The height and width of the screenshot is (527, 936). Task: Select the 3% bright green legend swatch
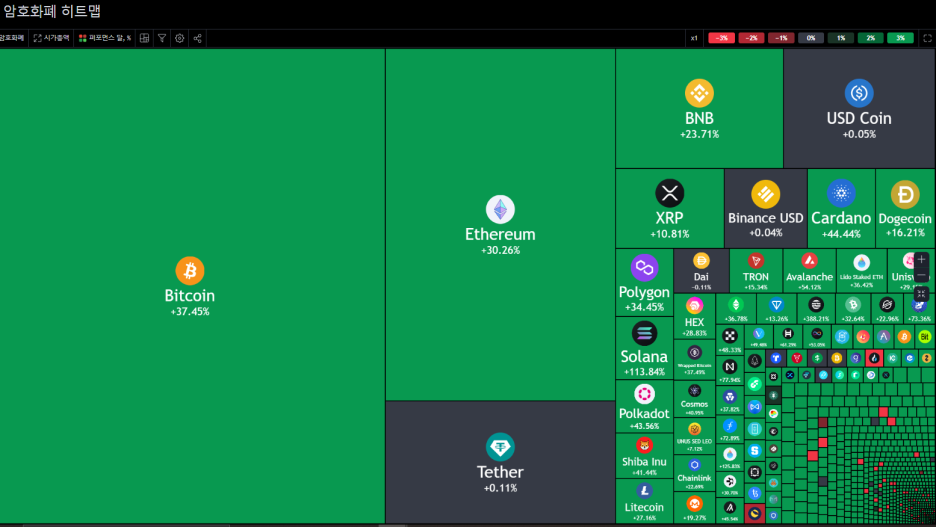tap(900, 38)
